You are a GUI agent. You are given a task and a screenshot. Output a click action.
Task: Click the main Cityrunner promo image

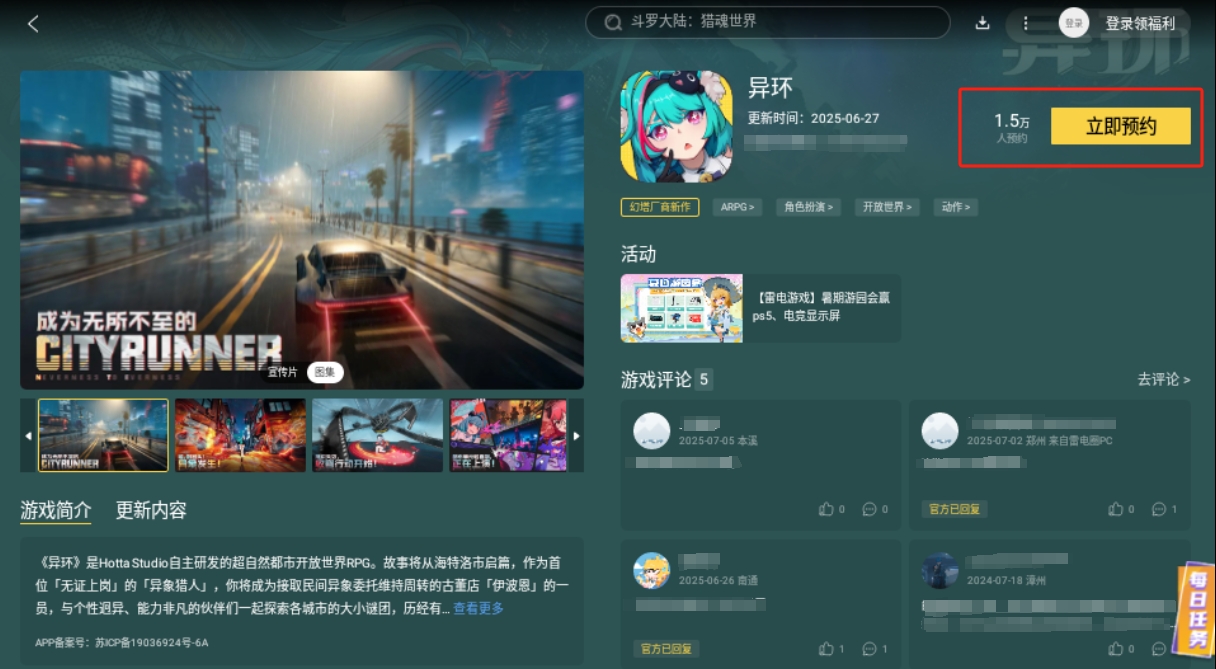click(x=302, y=230)
